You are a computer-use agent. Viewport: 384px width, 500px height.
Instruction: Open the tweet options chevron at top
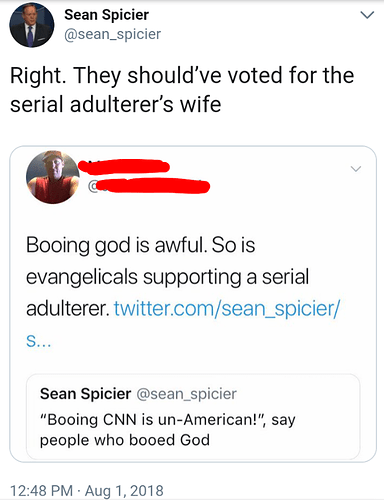pyautogui.click(x=367, y=15)
